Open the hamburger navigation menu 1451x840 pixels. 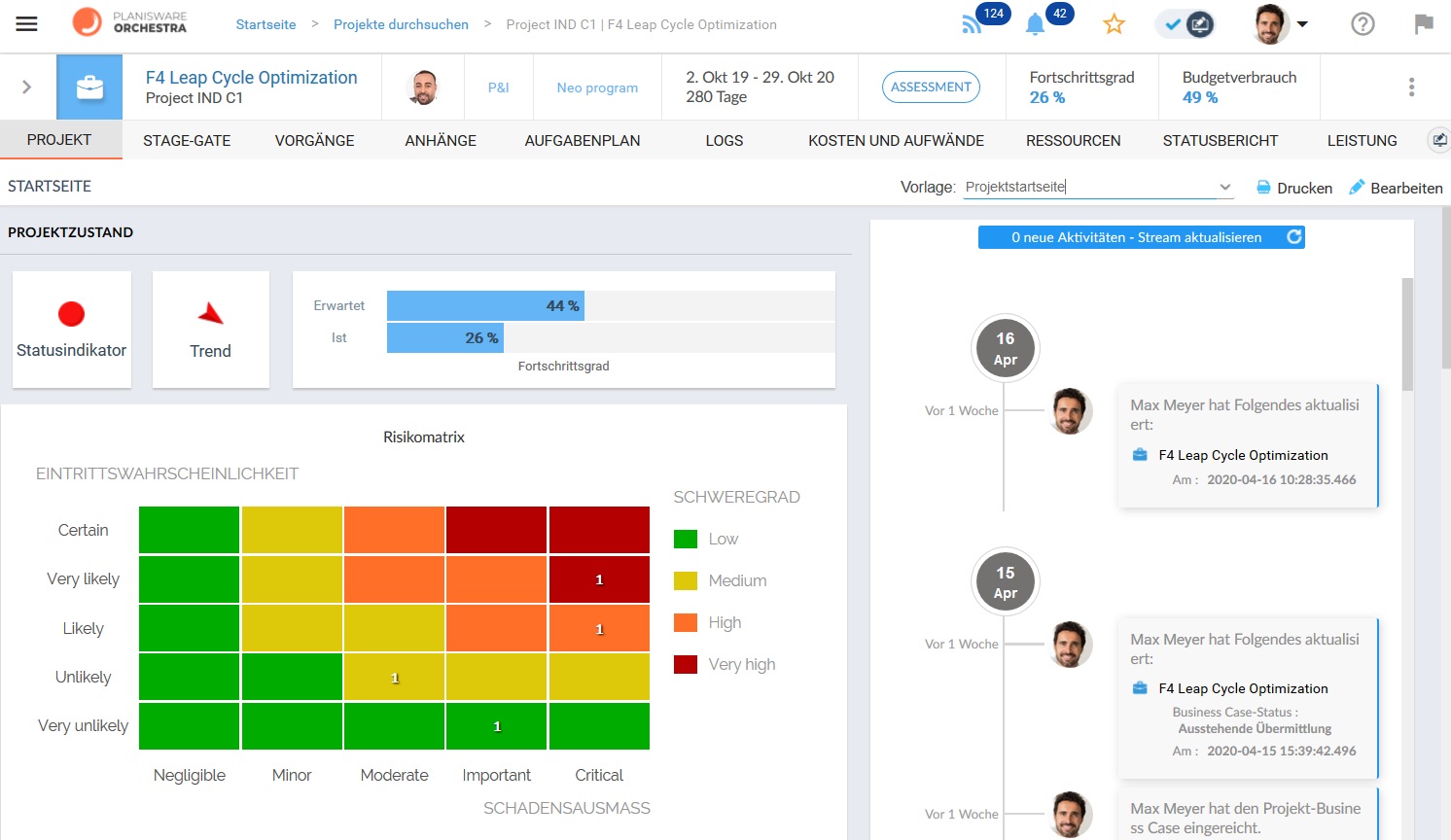[x=26, y=24]
